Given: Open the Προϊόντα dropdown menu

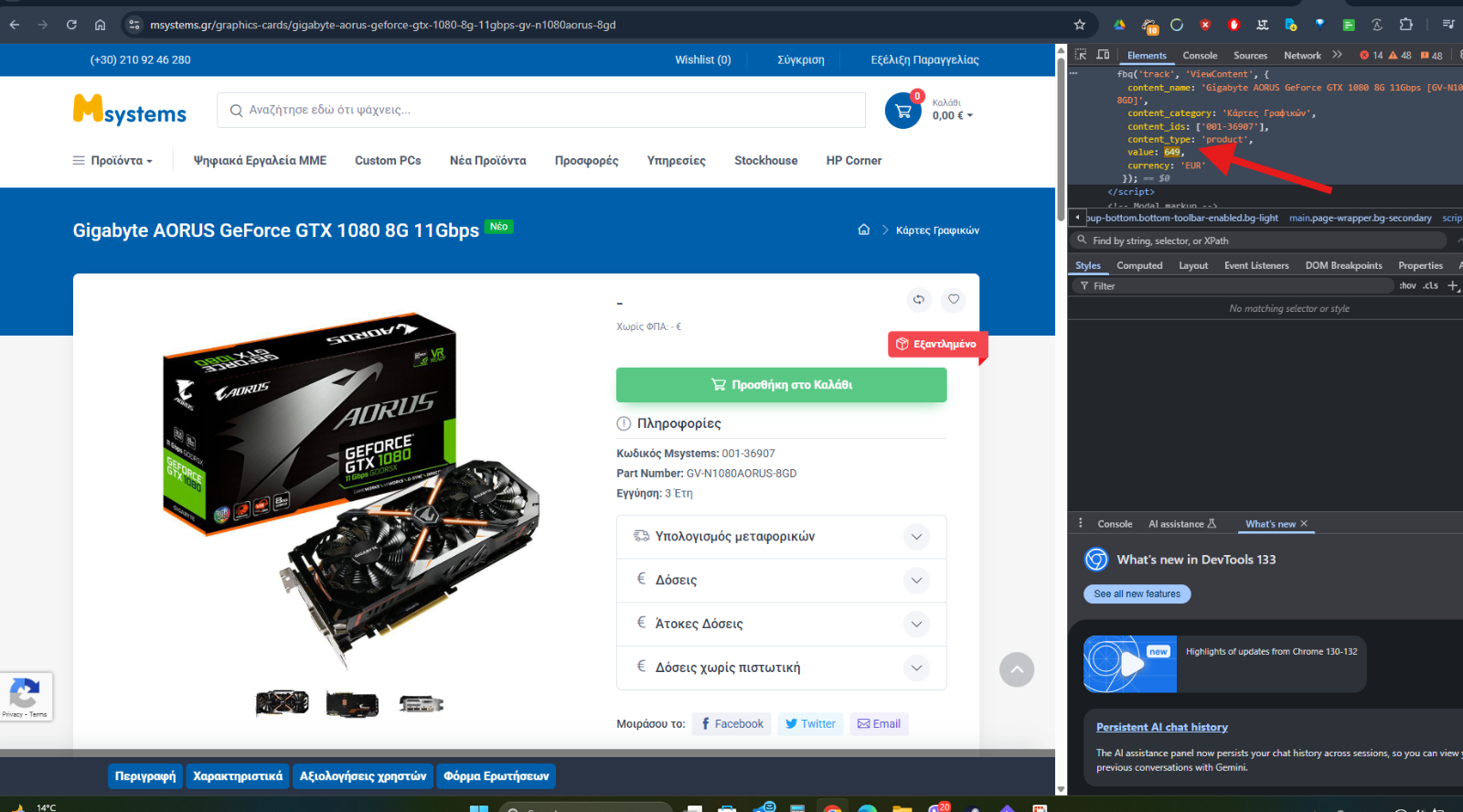Looking at the screenshot, I should 112,160.
